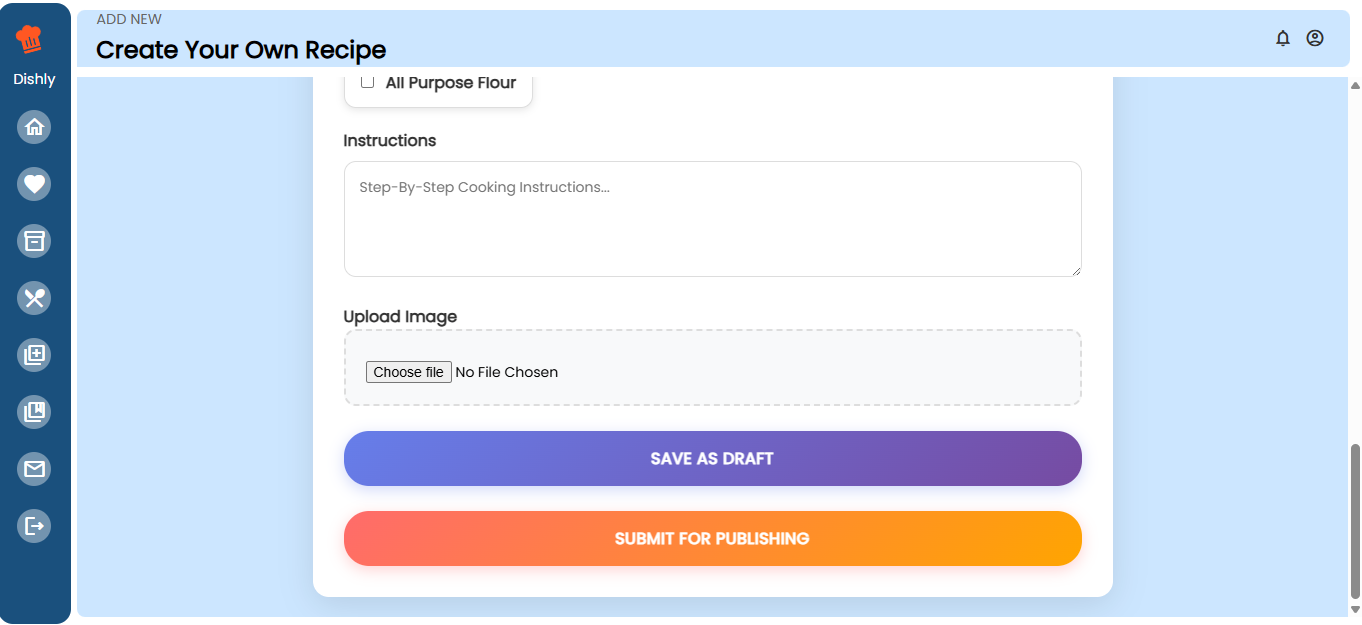
Task: Open saved bookmarks via the book icon
Action: click(x=34, y=411)
